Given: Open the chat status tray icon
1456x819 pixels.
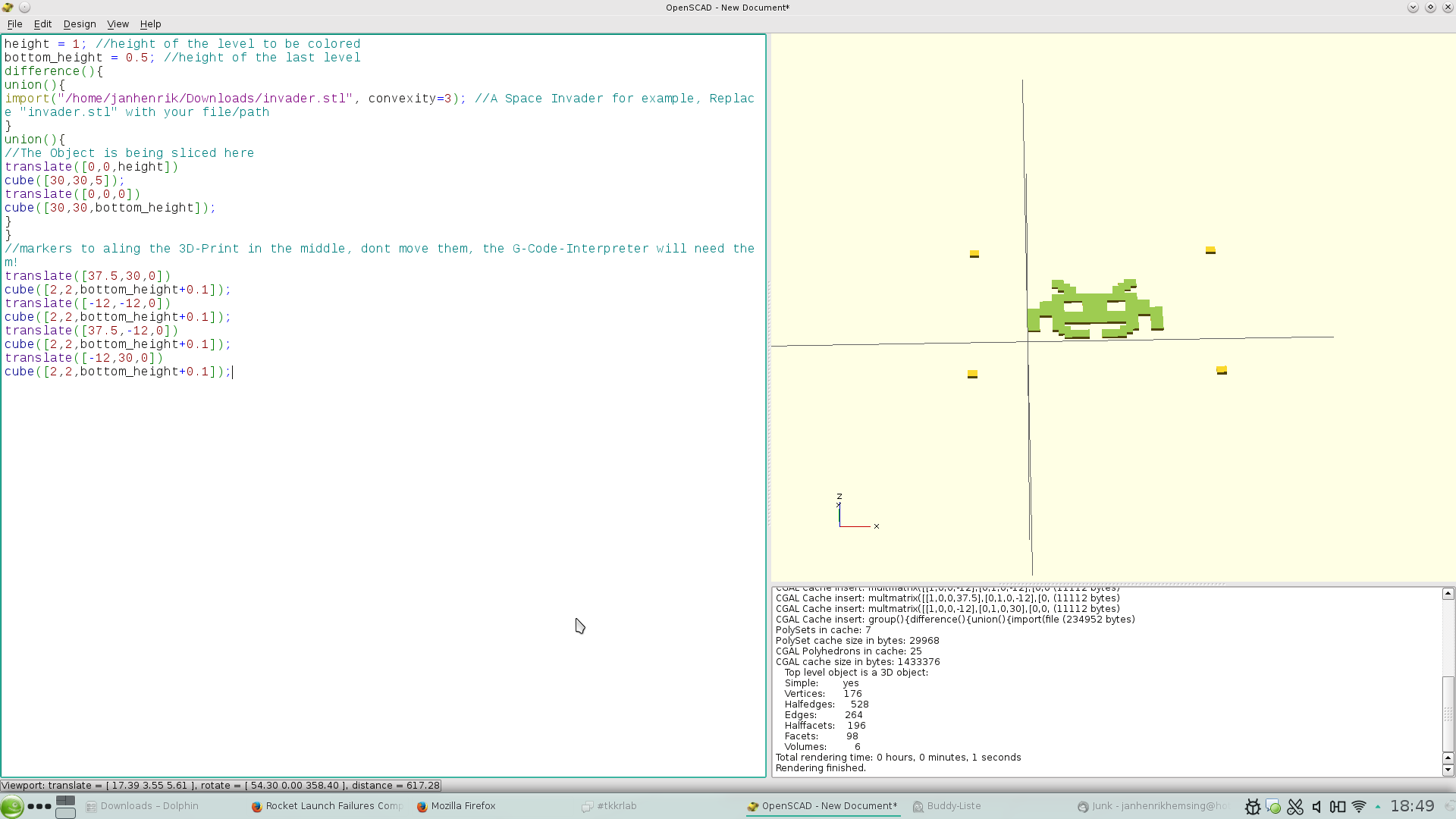Looking at the screenshot, I should 1274,807.
